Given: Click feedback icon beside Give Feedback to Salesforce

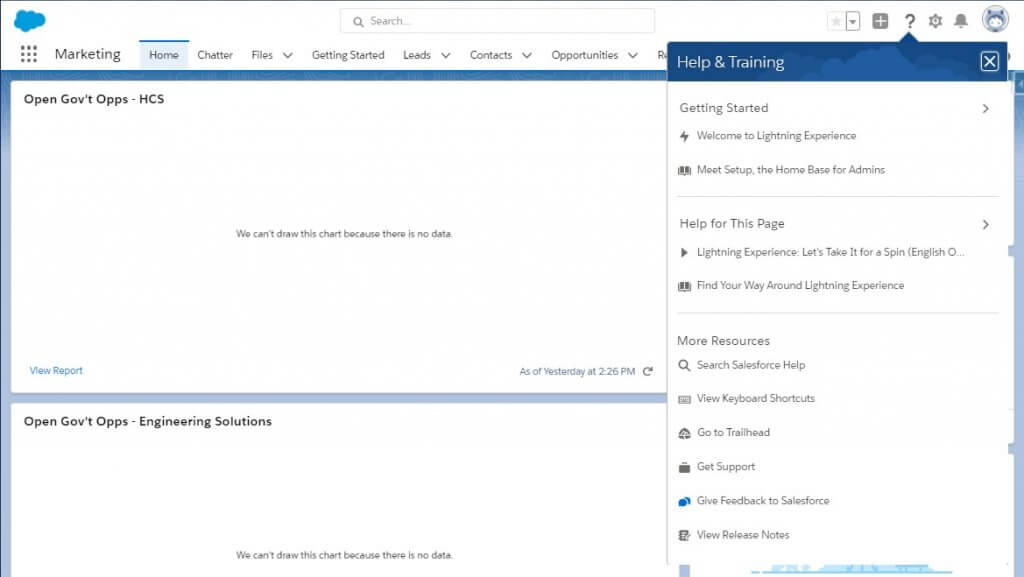Looking at the screenshot, I should point(684,501).
